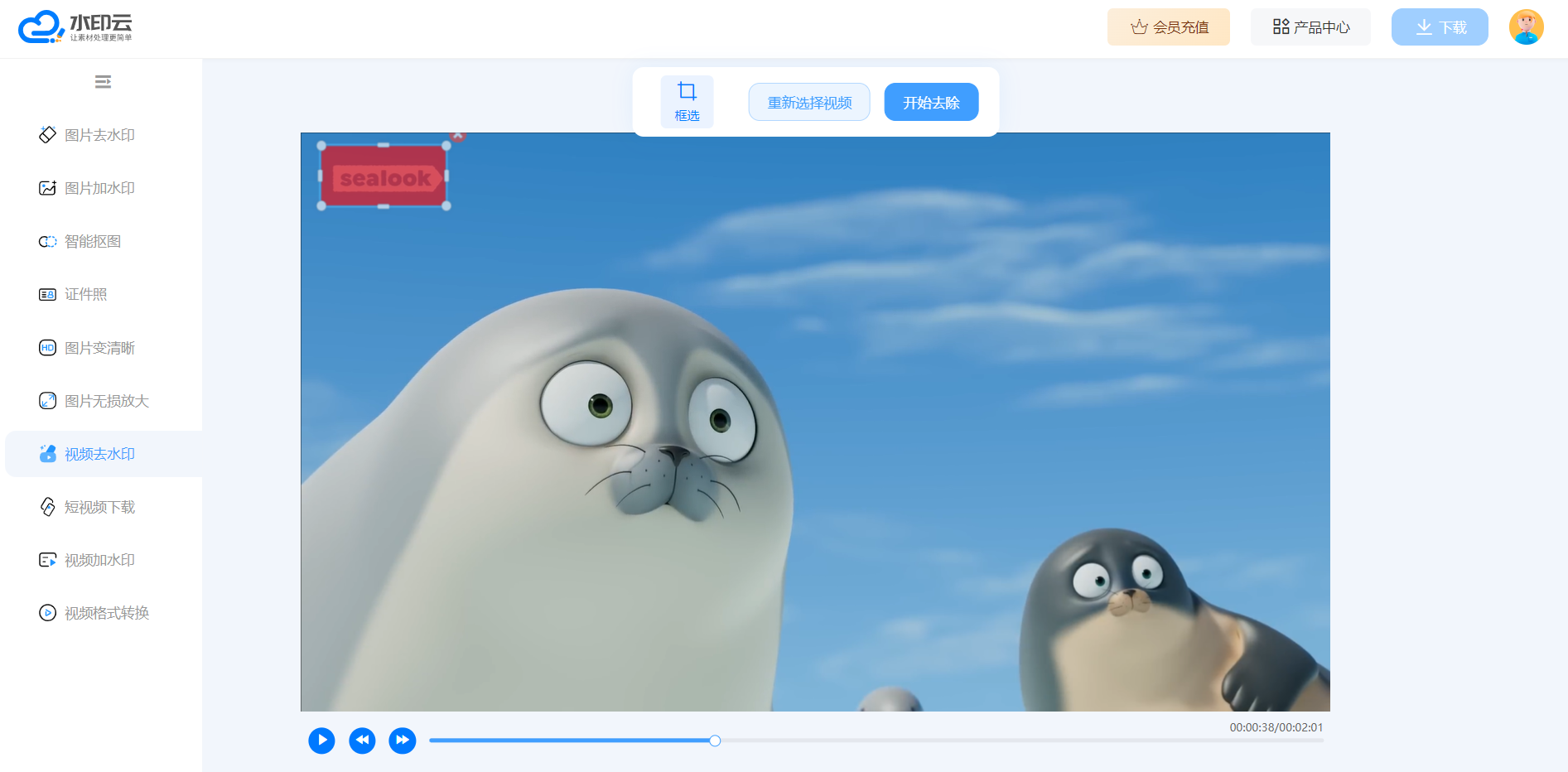Viewport: 1568px width, 772px height.
Task: Select 图片加水印 from the sidebar
Action: (x=99, y=188)
